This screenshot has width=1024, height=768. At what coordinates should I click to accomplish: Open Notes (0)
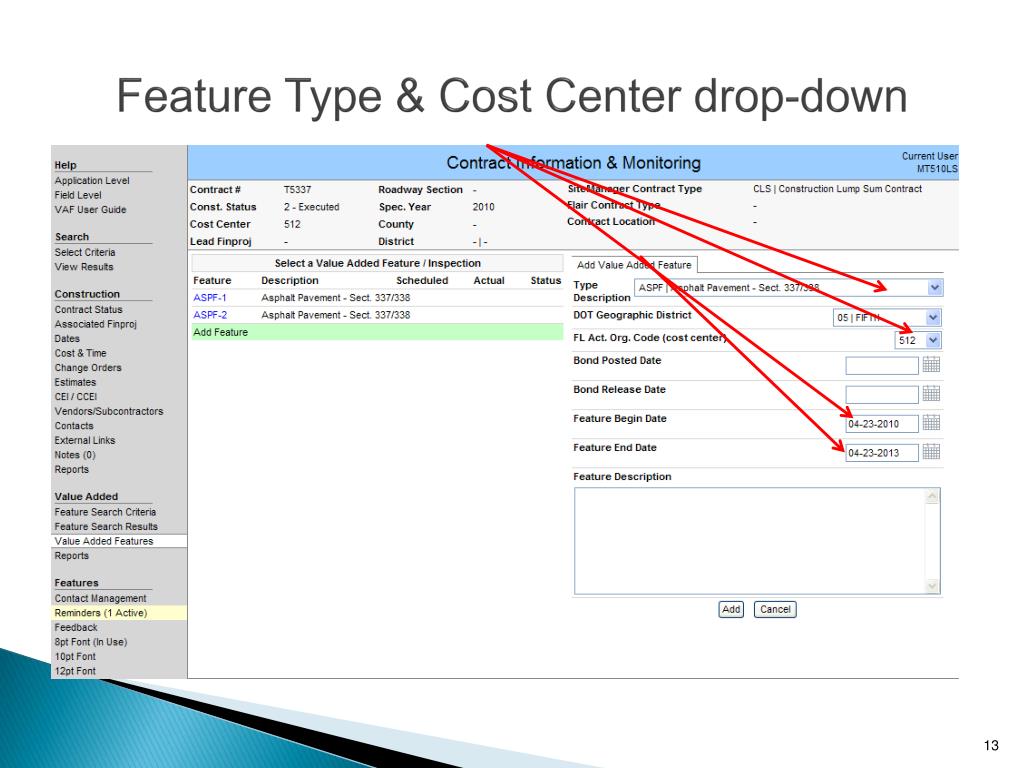(x=74, y=455)
